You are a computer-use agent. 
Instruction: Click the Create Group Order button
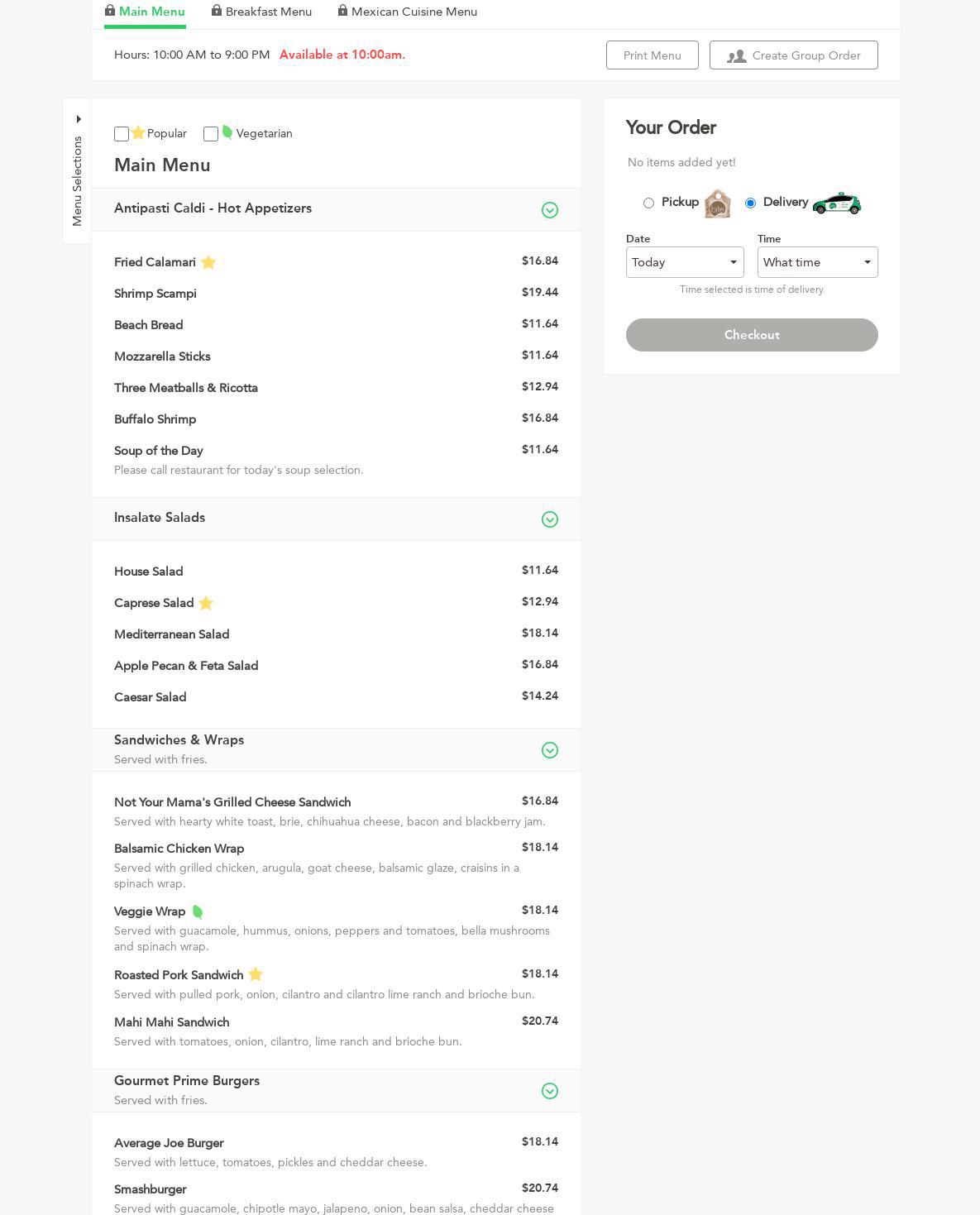click(793, 55)
